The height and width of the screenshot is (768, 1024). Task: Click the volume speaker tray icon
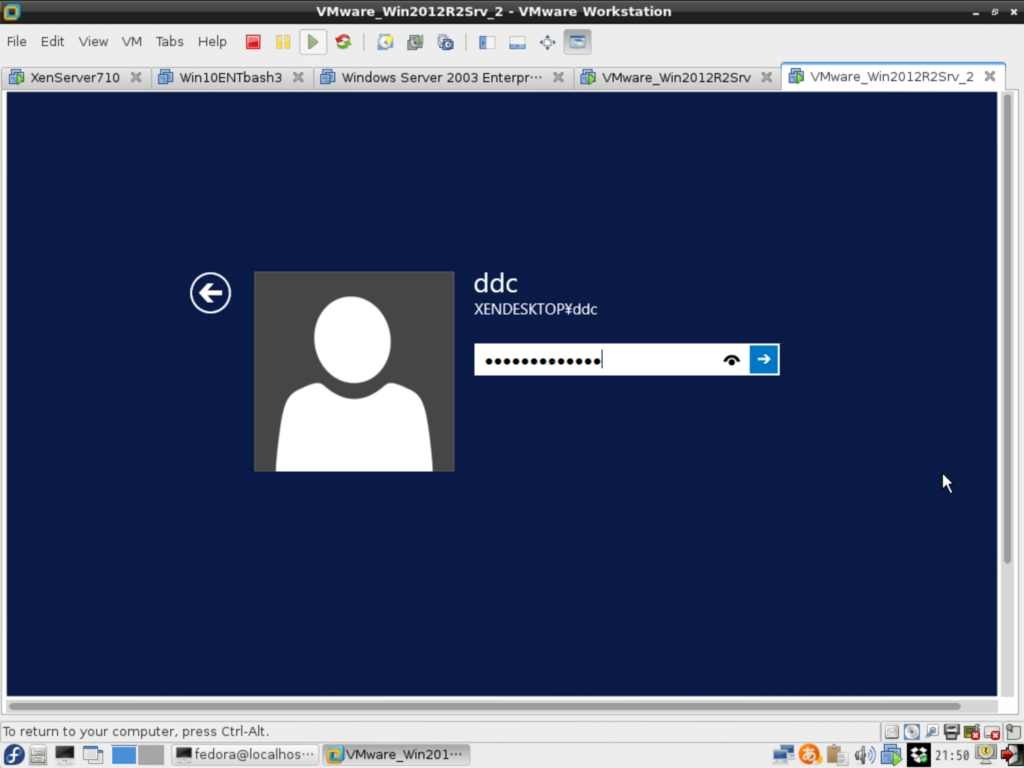[865, 755]
